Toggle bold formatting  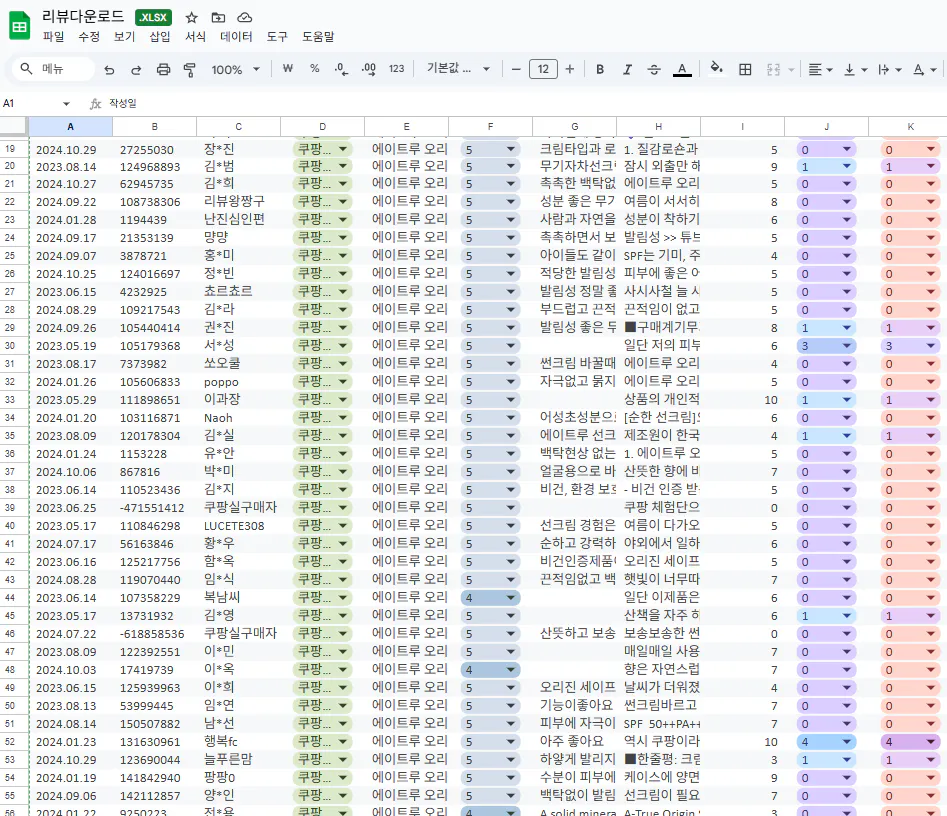(x=600, y=69)
